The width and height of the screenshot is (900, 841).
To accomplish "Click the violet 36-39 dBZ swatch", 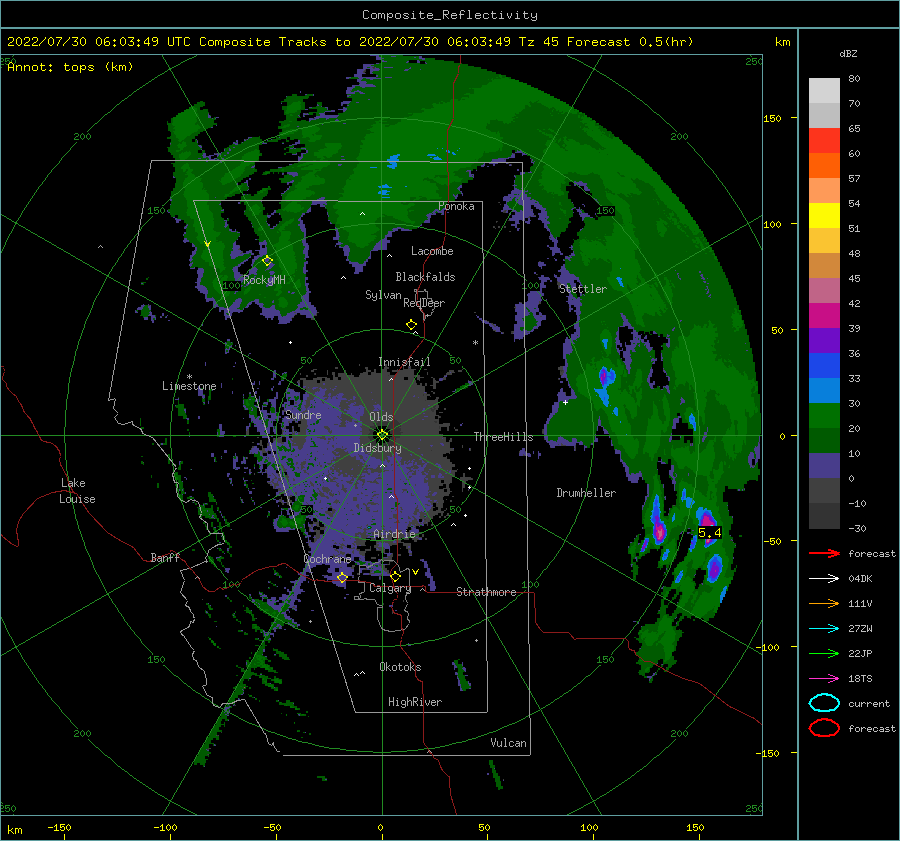I will 824,340.
